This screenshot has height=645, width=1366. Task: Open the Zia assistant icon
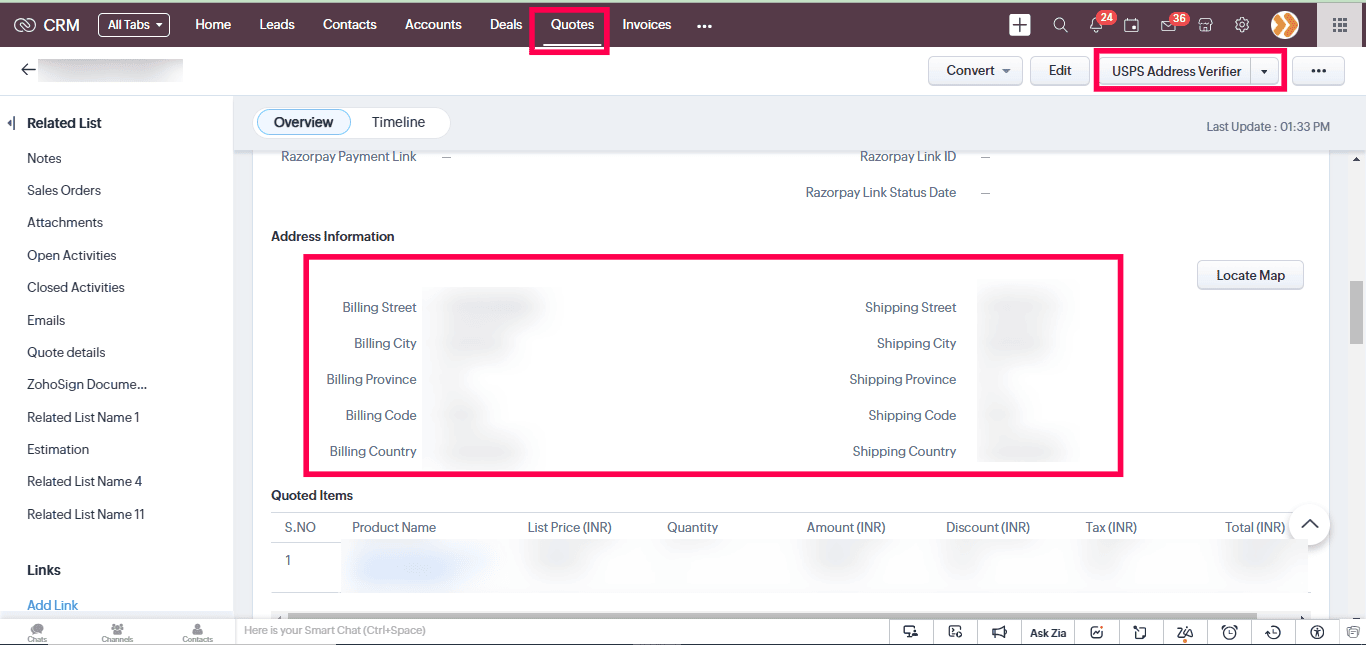(1185, 632)
